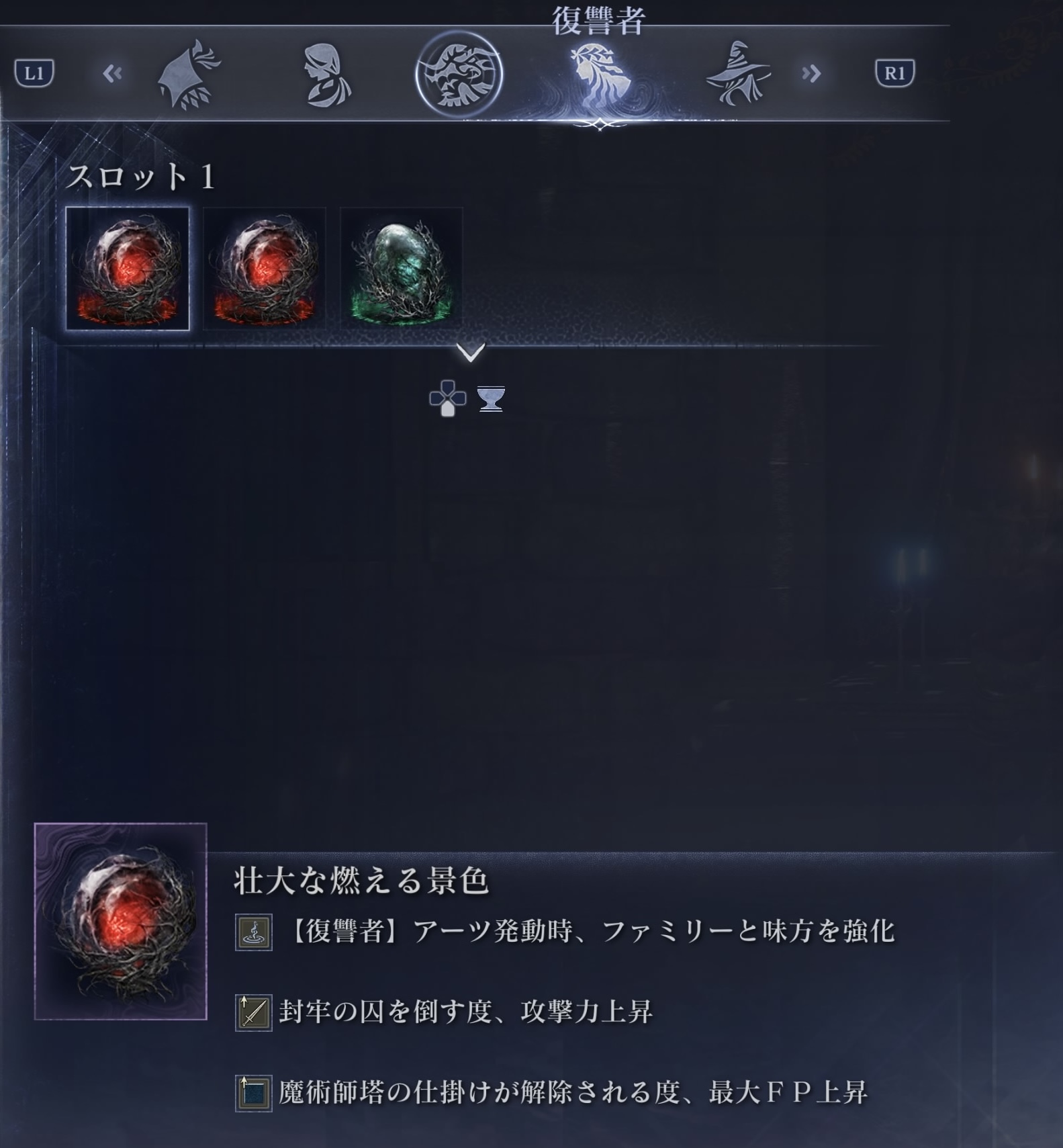Click the R1 shoulder button indicator

(x=894, y=73)
